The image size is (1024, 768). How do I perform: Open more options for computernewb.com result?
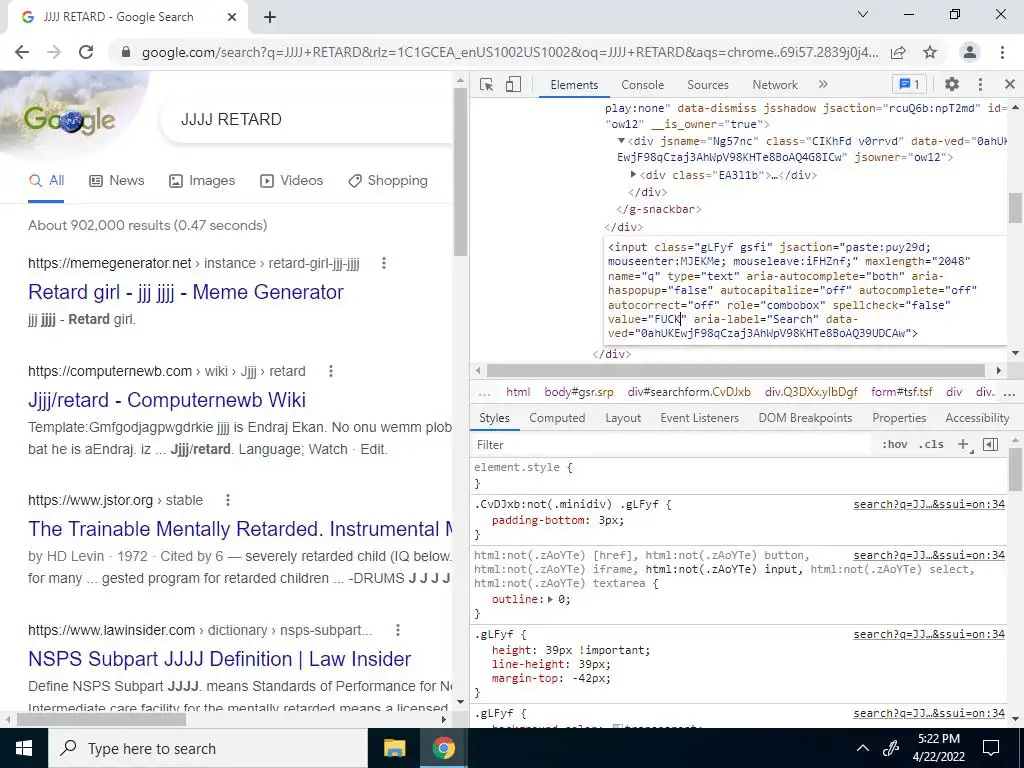[331, 371]
